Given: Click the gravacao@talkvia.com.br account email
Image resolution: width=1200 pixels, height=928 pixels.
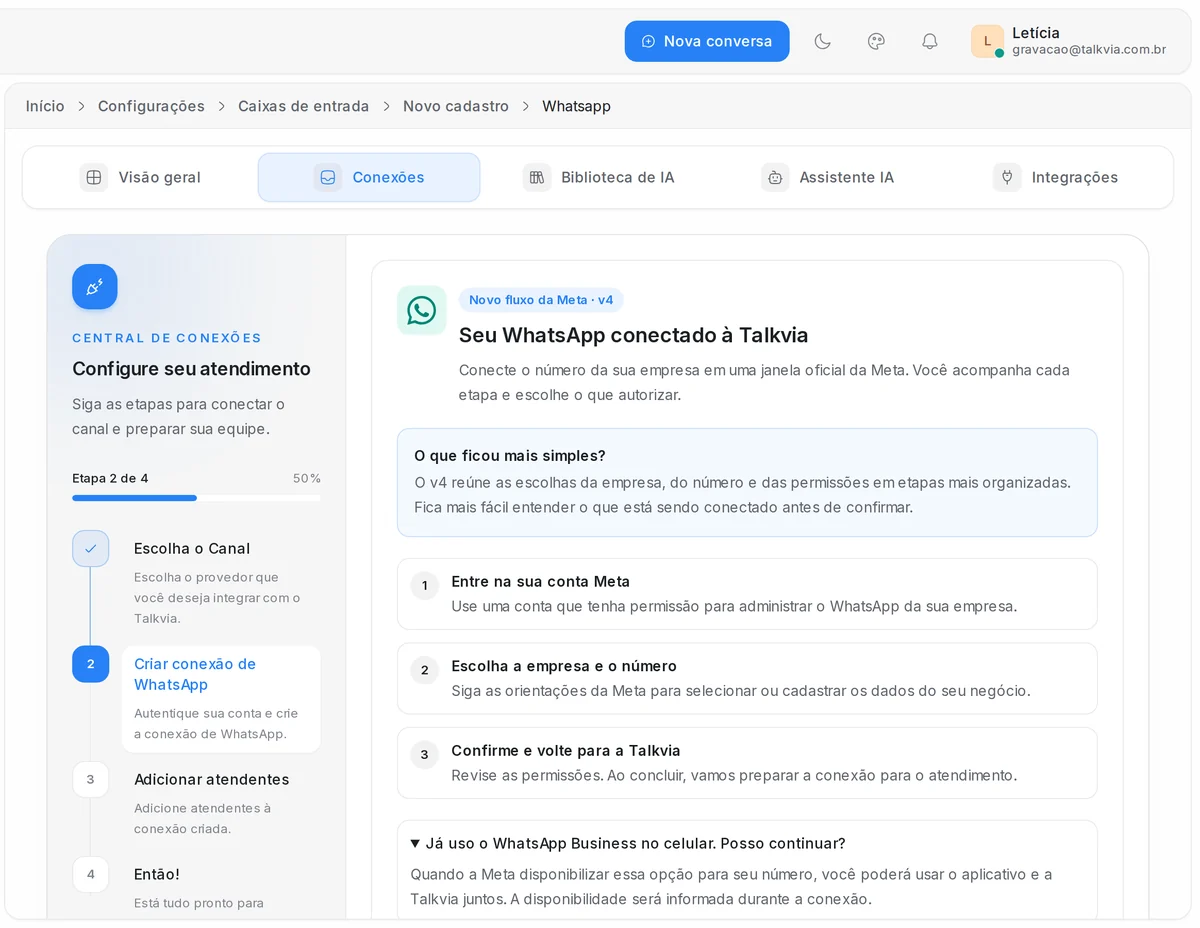Looking at the screenshot, I should tap(1089, 50).
